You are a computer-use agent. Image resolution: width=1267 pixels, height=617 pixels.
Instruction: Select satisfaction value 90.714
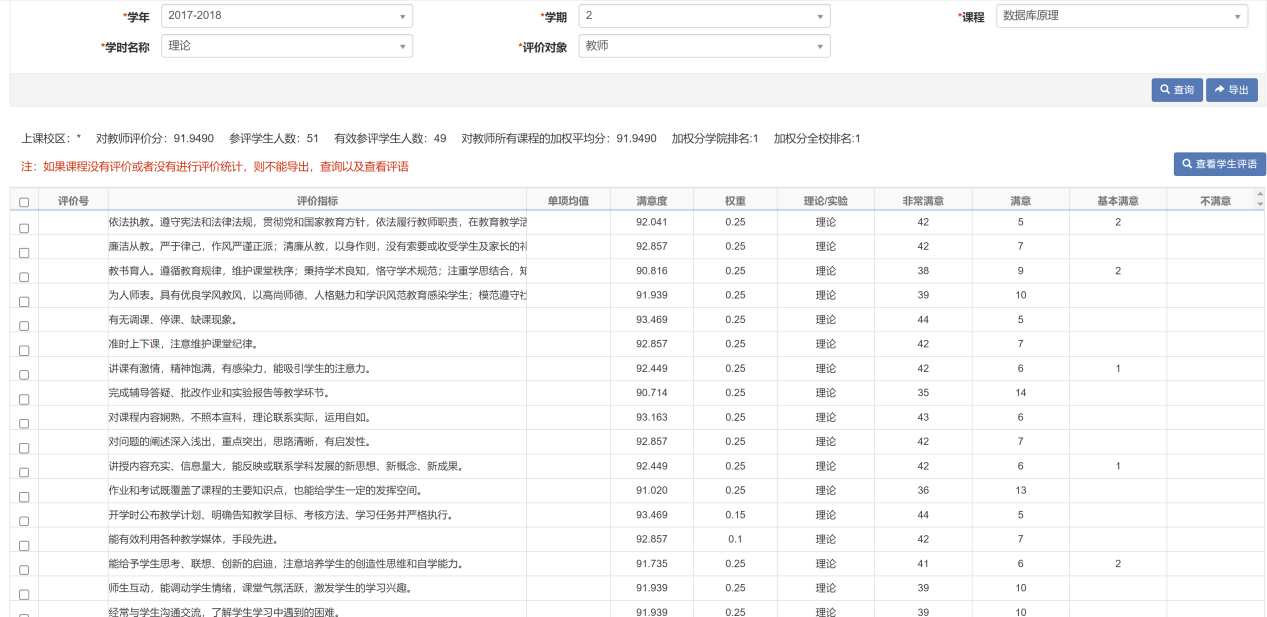point(651,393)
